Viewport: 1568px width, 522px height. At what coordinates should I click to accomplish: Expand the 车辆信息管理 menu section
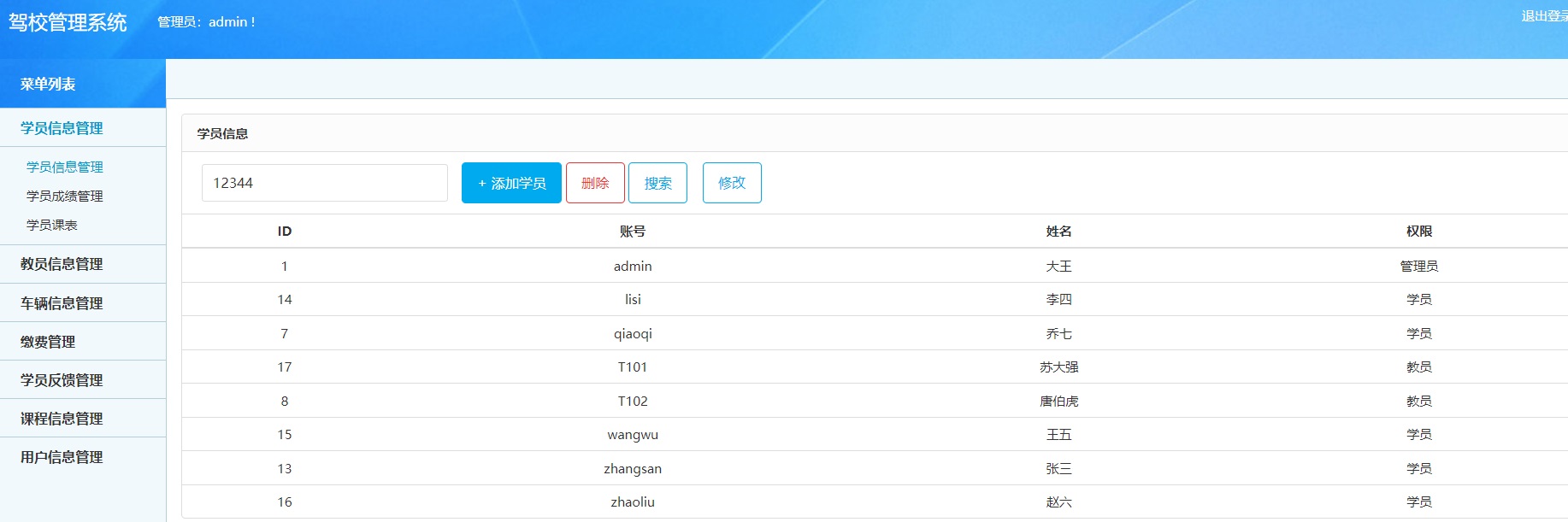(x=83, y=303)
